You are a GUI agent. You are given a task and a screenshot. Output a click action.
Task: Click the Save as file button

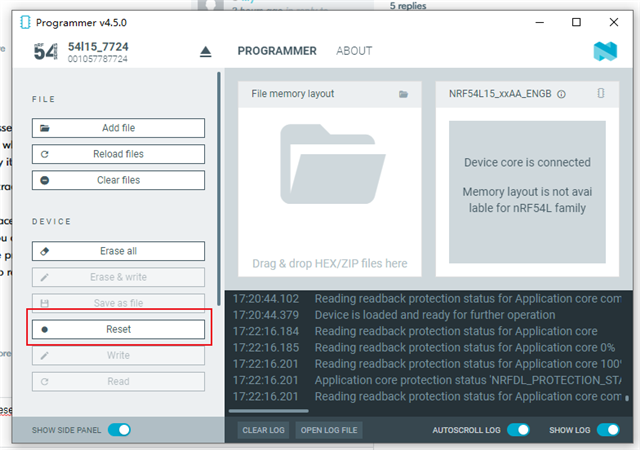(118, 303)
